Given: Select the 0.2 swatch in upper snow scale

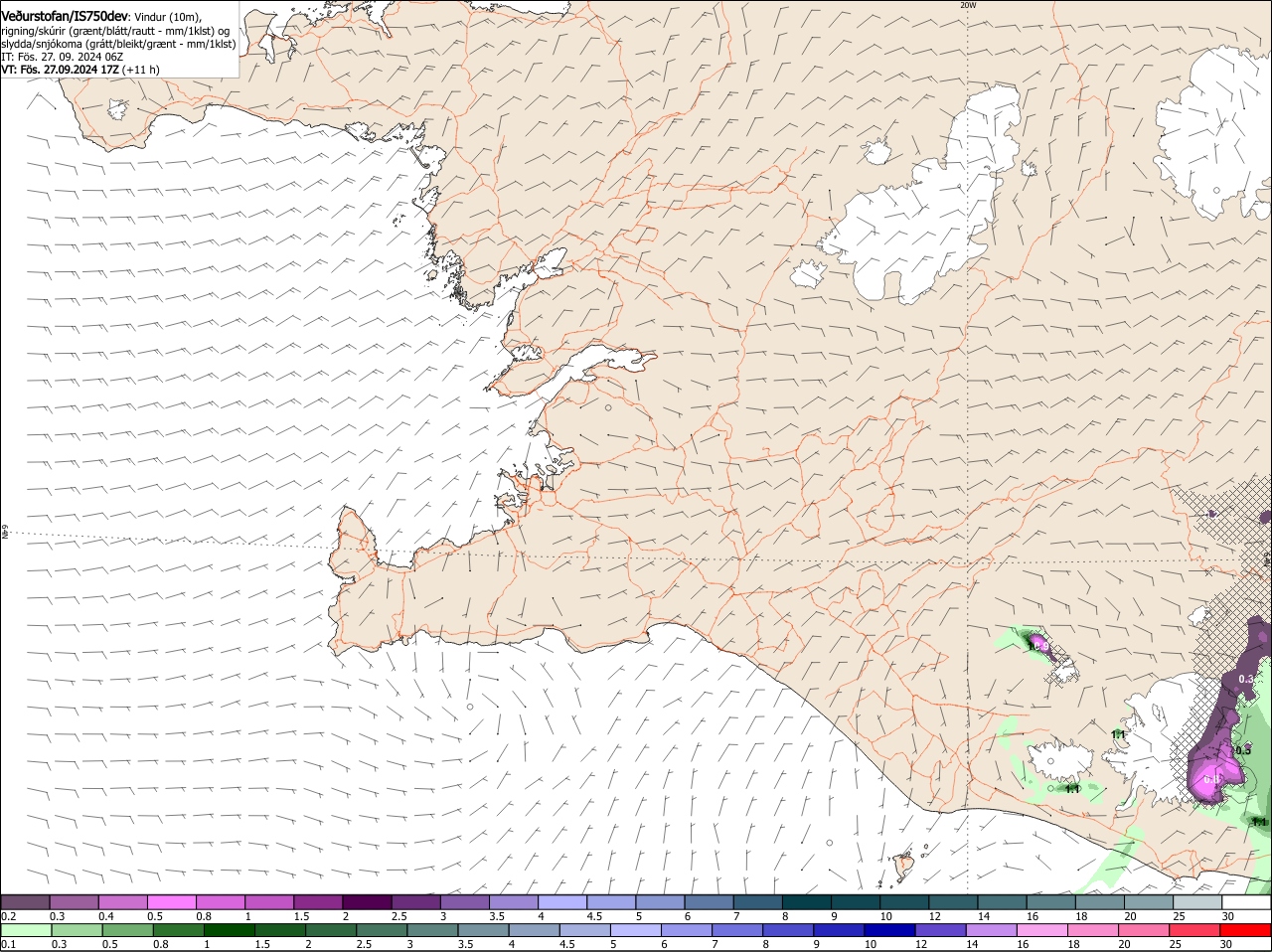Looking at the screenshot, I should point(25,901).
